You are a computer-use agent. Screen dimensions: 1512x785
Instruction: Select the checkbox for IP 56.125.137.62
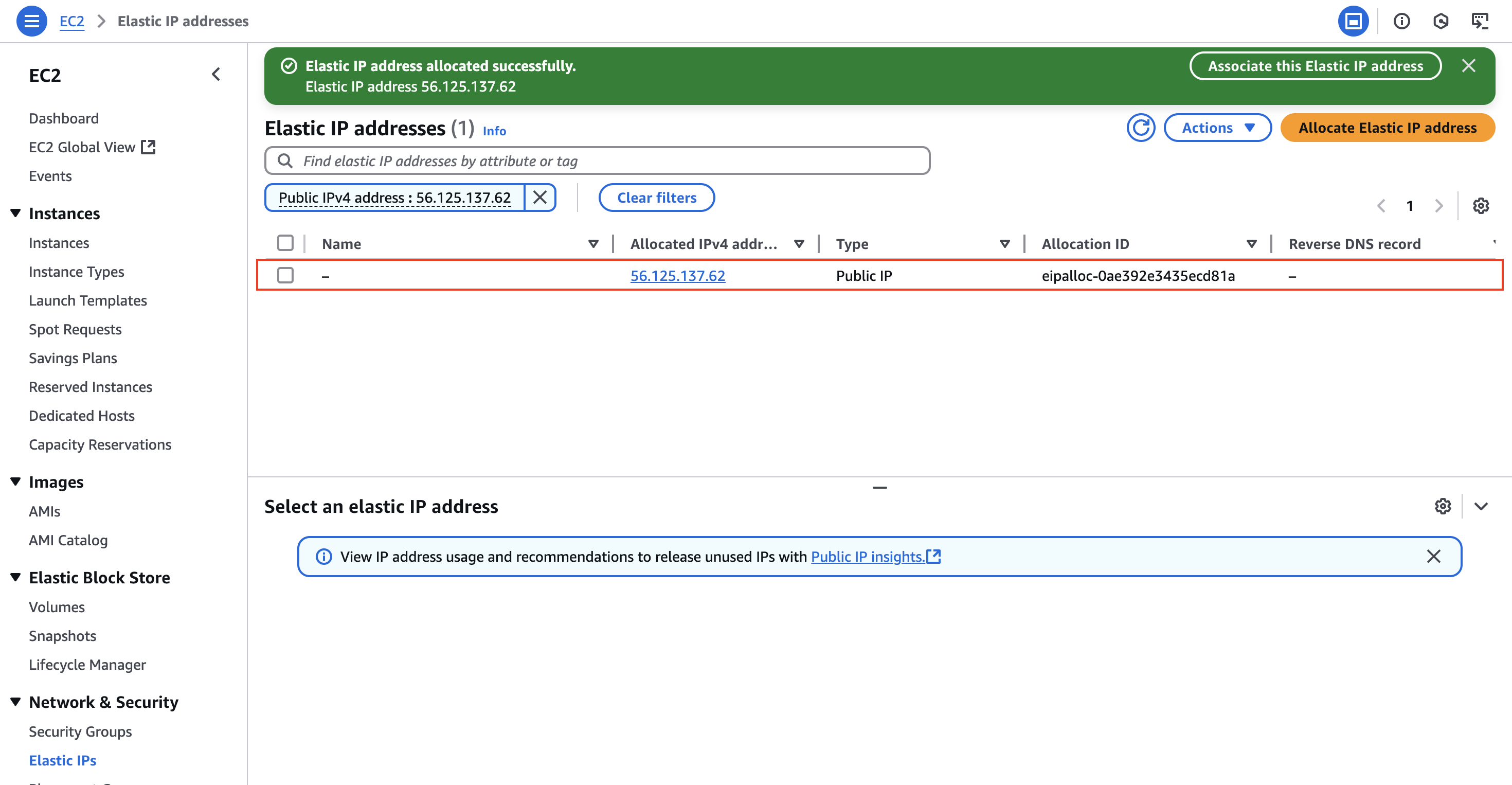[286, 275]
